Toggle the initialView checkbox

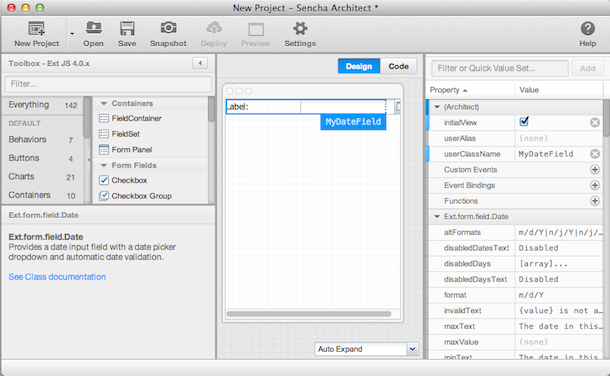click(524, 122)
